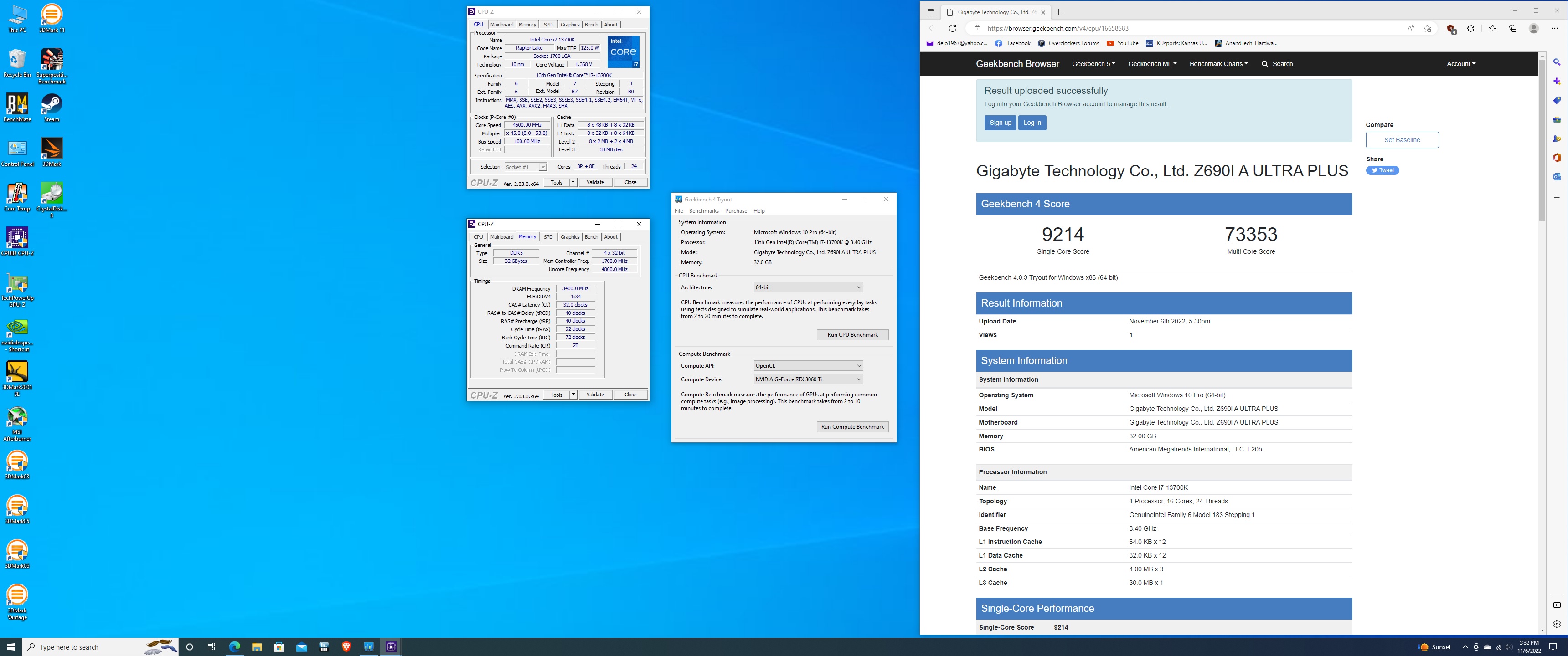This screenshot has height=656, width=1568.
Task: Open the Geekbench 5 dropdown menu
Action: [1093, 64]
